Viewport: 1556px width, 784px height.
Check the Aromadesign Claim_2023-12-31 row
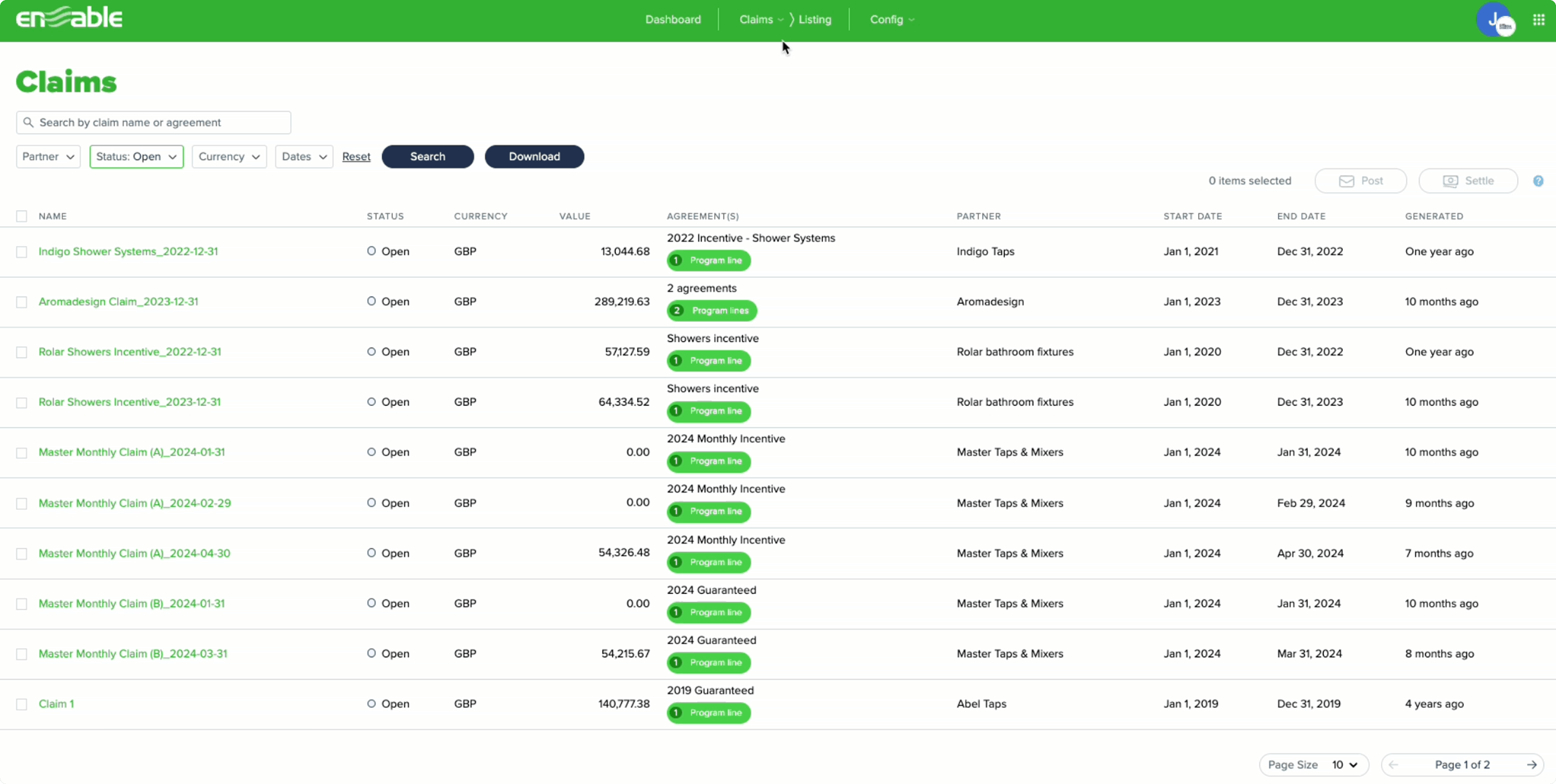click(22, 302)
